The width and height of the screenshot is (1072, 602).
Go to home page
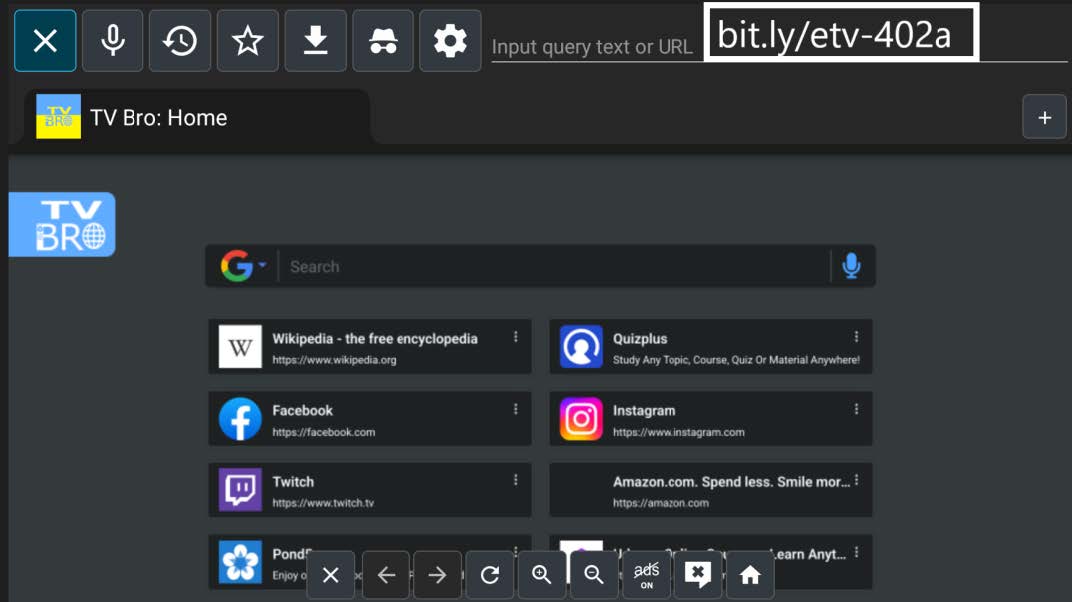(750, 575)
